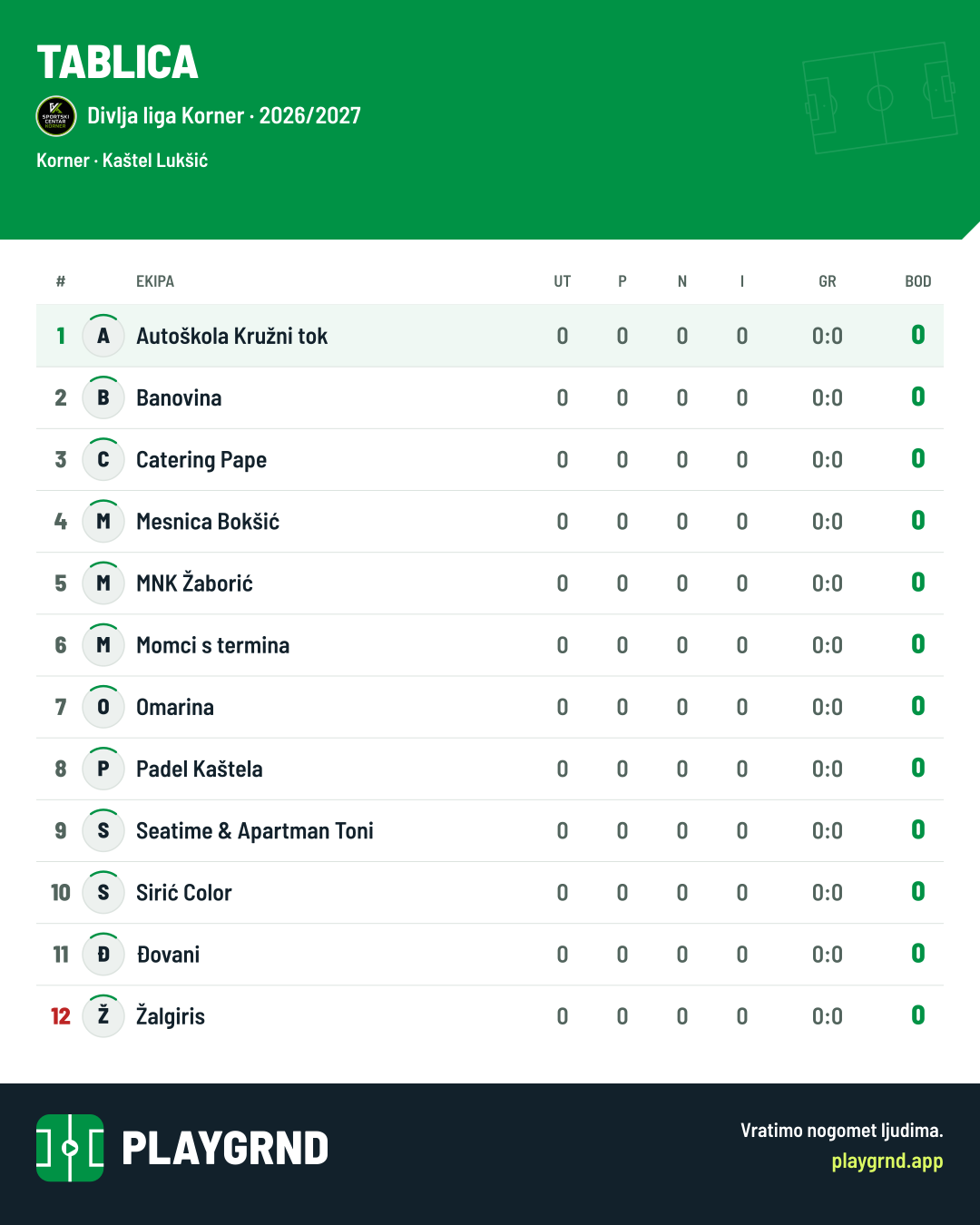
Task: Click Autoškola Kružni tok team avatar
Action: click(103, 336)
